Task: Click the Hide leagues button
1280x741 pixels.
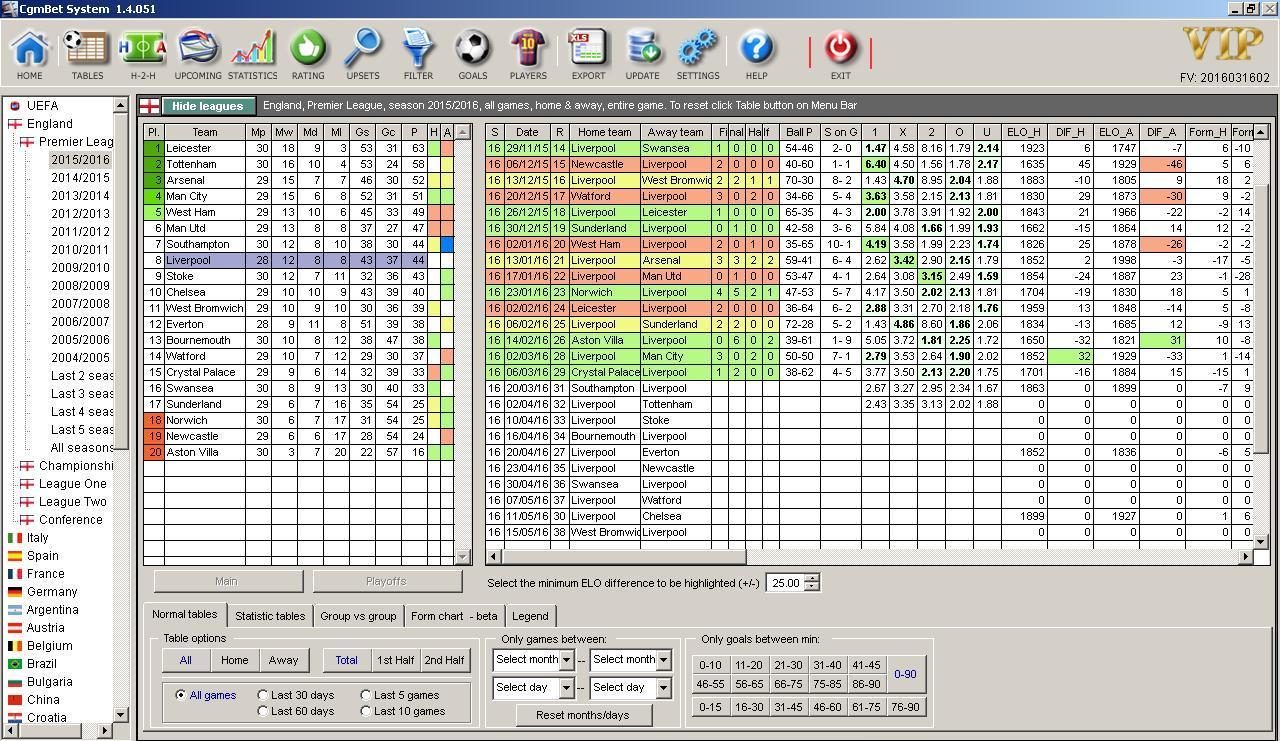Action: pos(207,106)
